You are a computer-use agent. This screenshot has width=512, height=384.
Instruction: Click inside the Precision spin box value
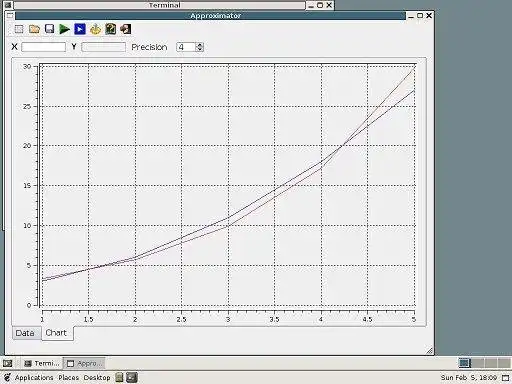pos(186,47)
